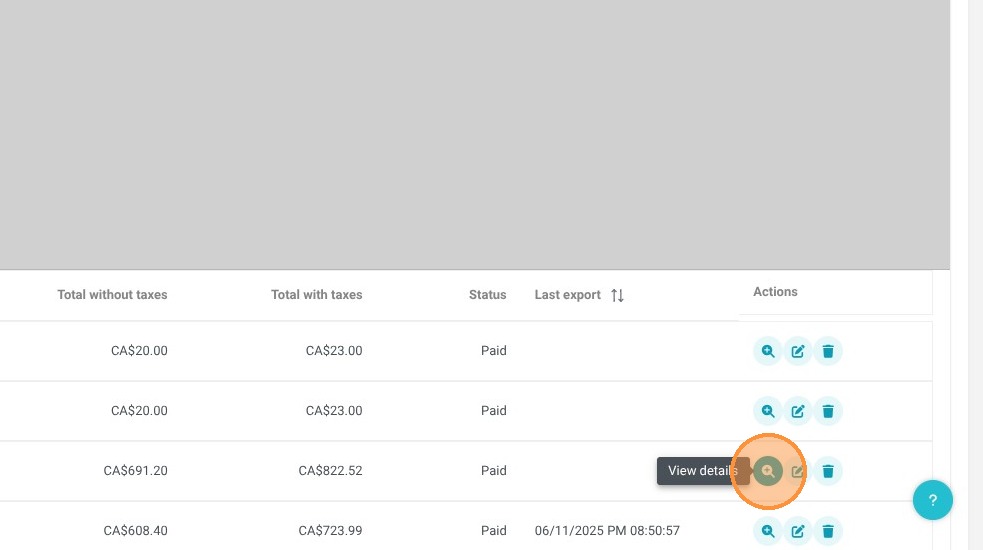Image resolution: width=983 pixels, height=550 pixels.
Task: Click the Status column header
Action: pyautogui.click(x=487, y=295)
